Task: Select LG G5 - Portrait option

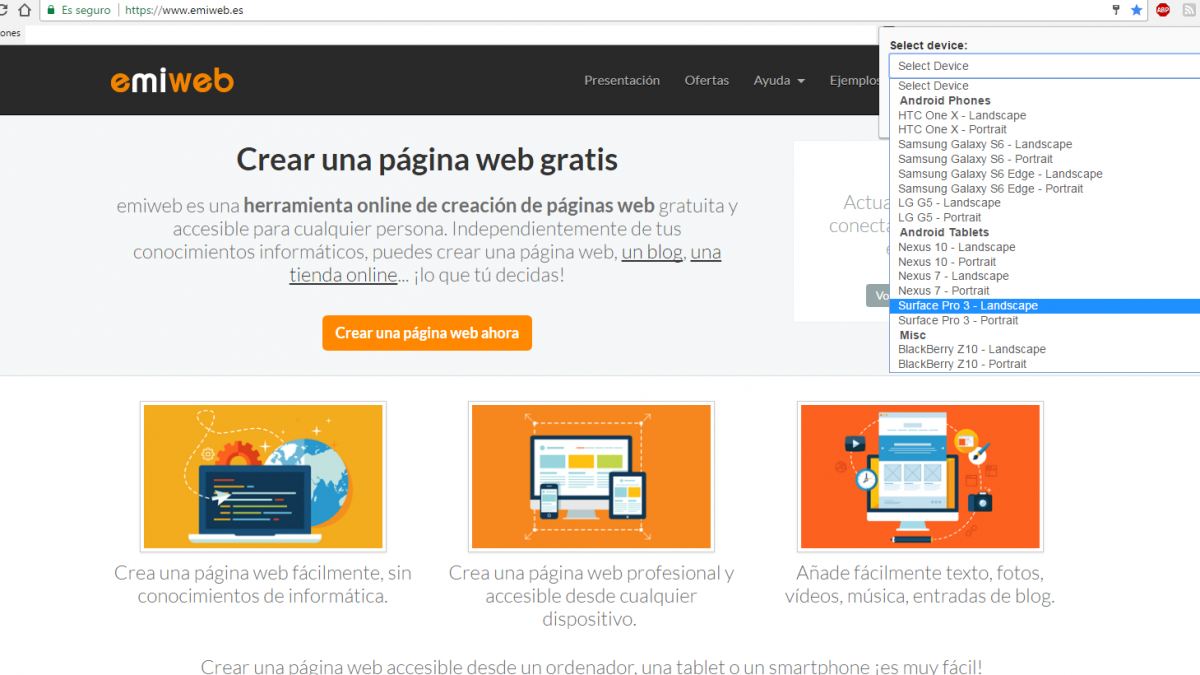Action: click(x=1044, y=217)
